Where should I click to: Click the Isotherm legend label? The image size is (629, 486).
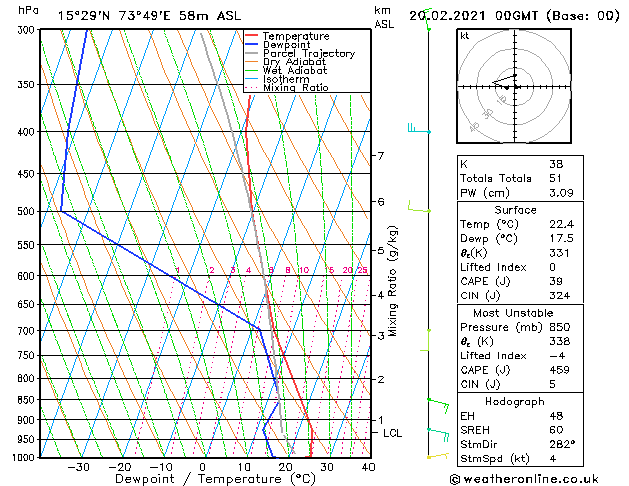286,79
